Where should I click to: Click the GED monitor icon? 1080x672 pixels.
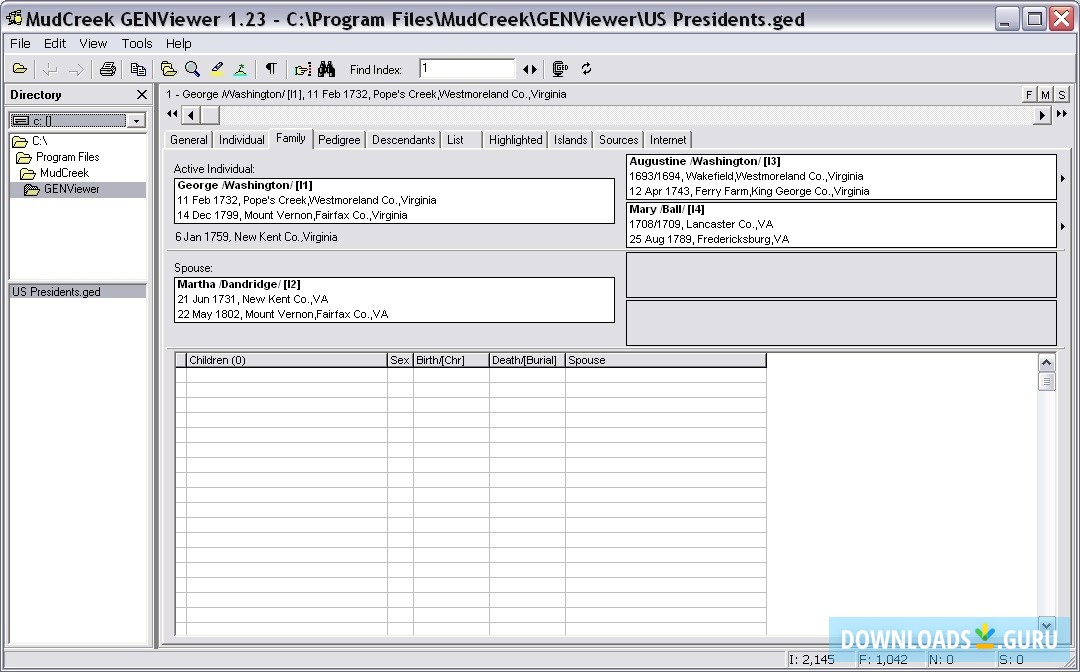[x=560, y=69]
